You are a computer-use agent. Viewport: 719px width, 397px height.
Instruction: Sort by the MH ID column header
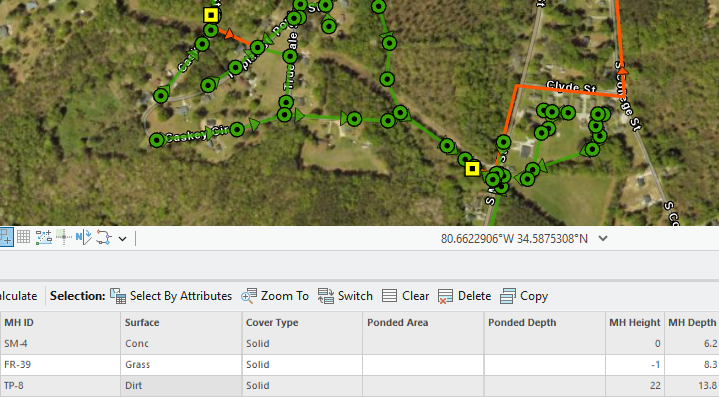click(x=60, y=322)
